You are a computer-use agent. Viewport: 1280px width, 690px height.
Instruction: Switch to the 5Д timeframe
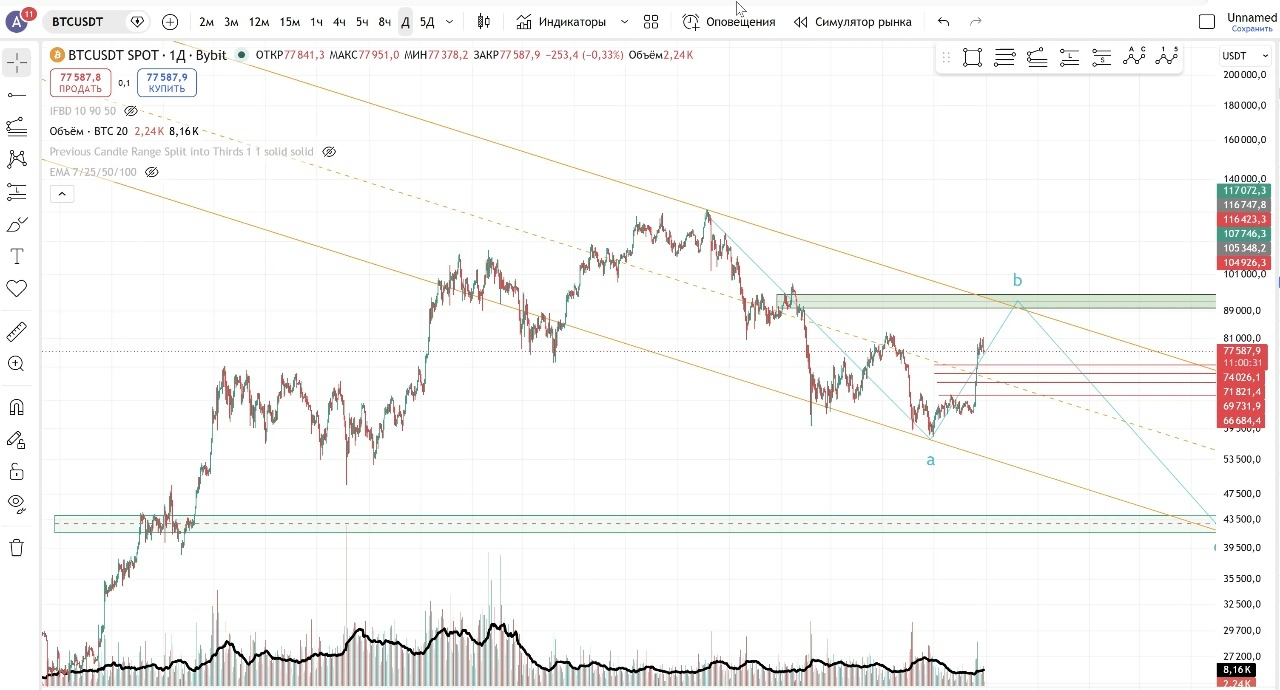point(427,21)
